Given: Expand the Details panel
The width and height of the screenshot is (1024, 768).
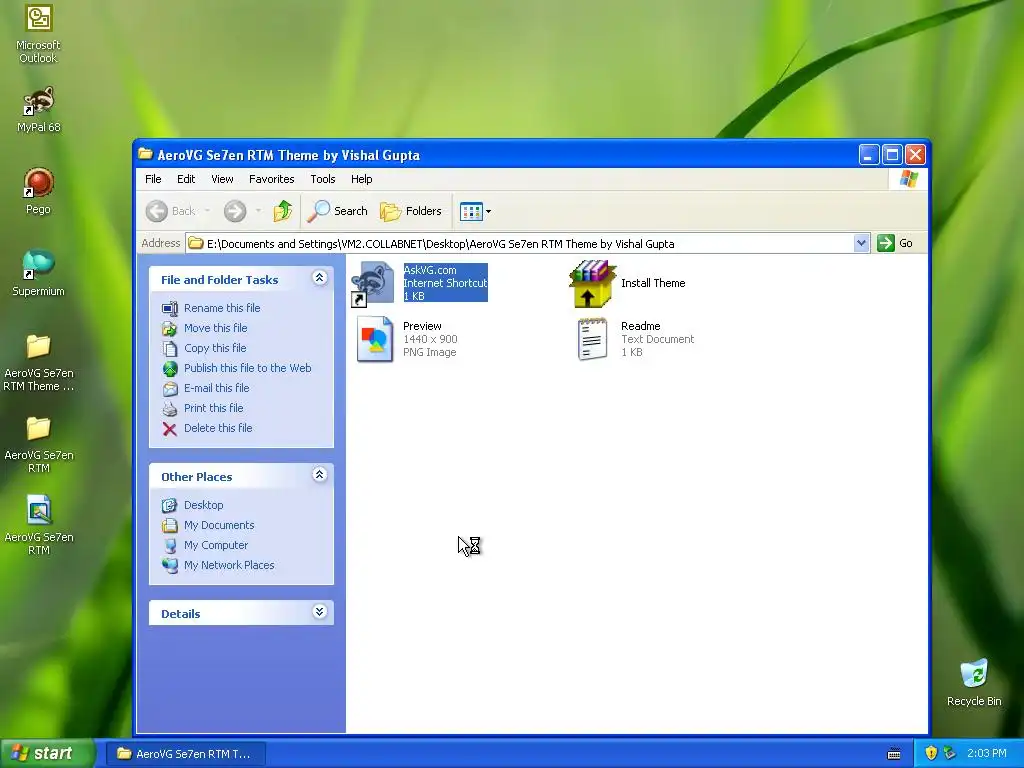Looking at the screenshot, I should tap(319, 612).
